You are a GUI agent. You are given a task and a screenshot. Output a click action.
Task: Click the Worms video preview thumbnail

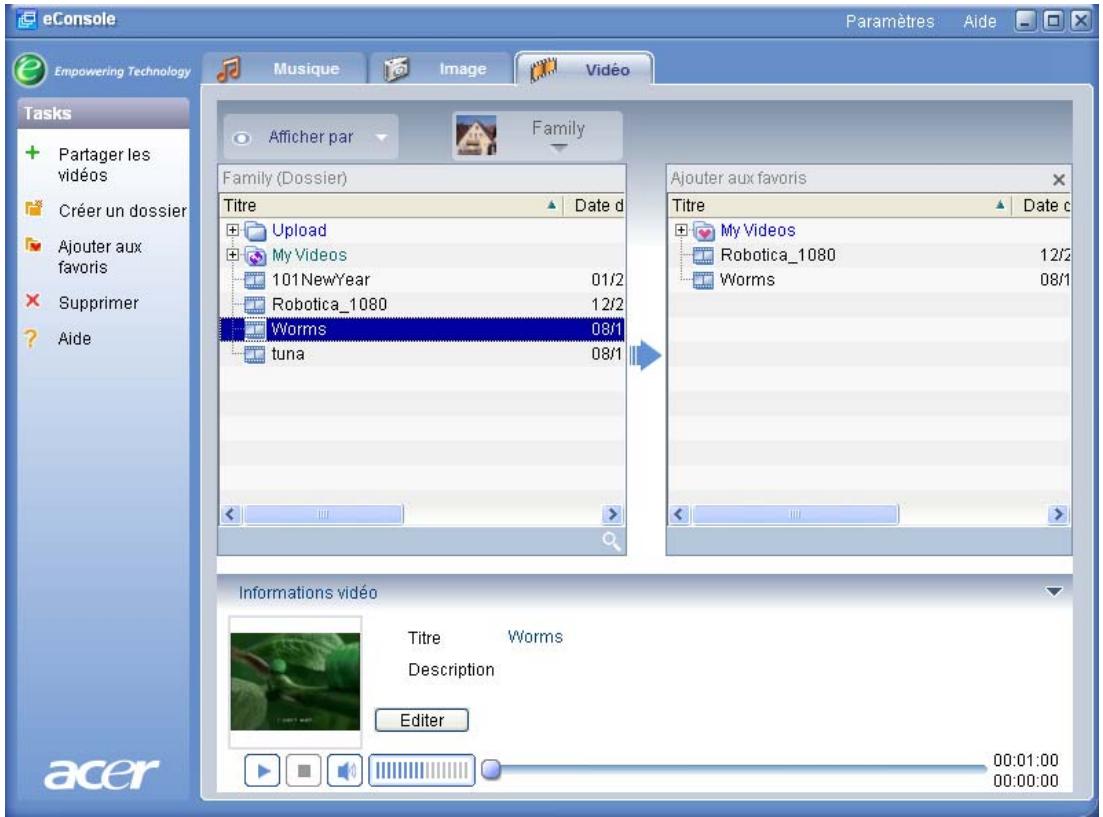coord(295,681)
